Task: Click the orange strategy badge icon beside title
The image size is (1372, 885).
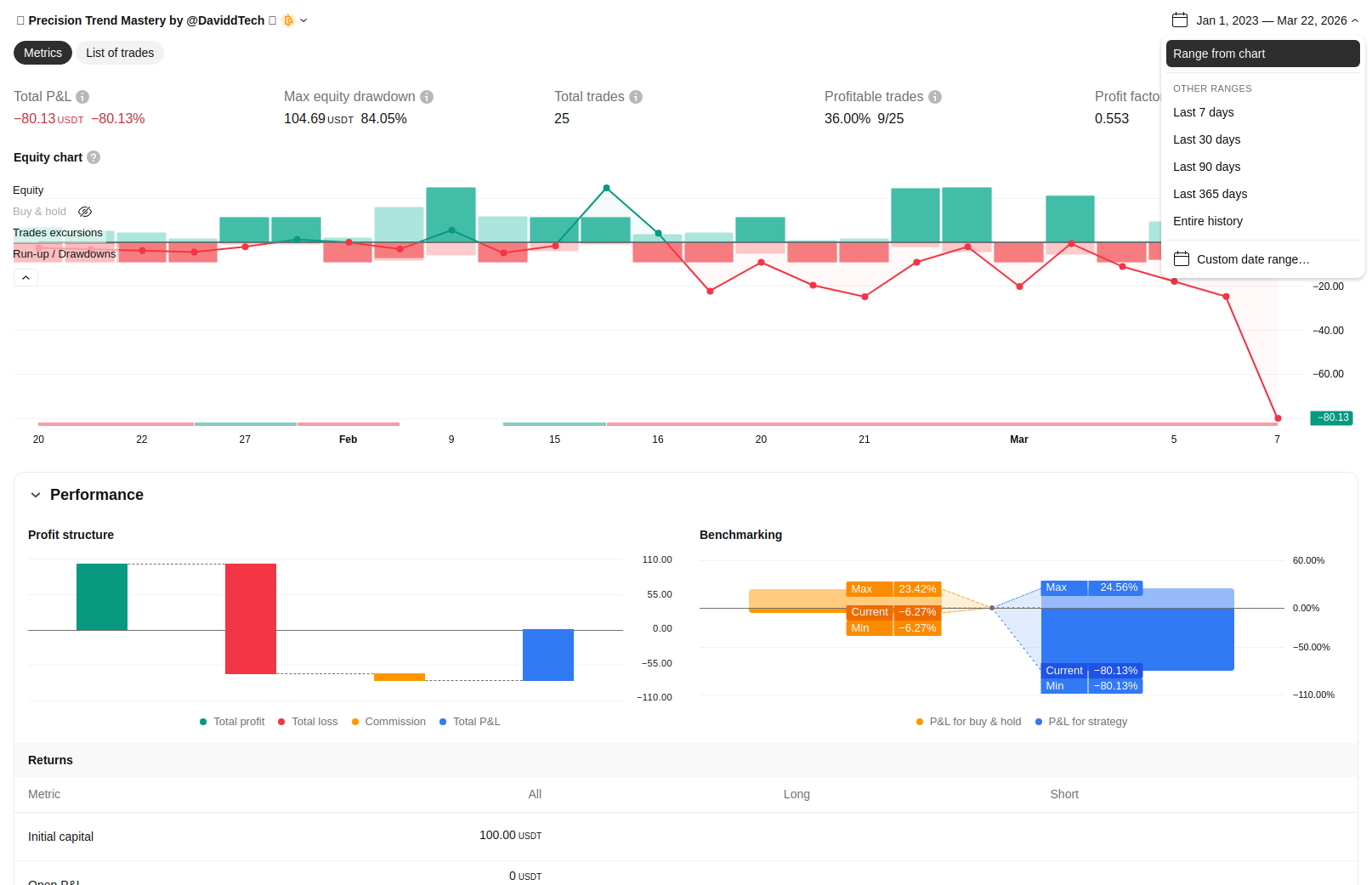Action: coord(288,20)
